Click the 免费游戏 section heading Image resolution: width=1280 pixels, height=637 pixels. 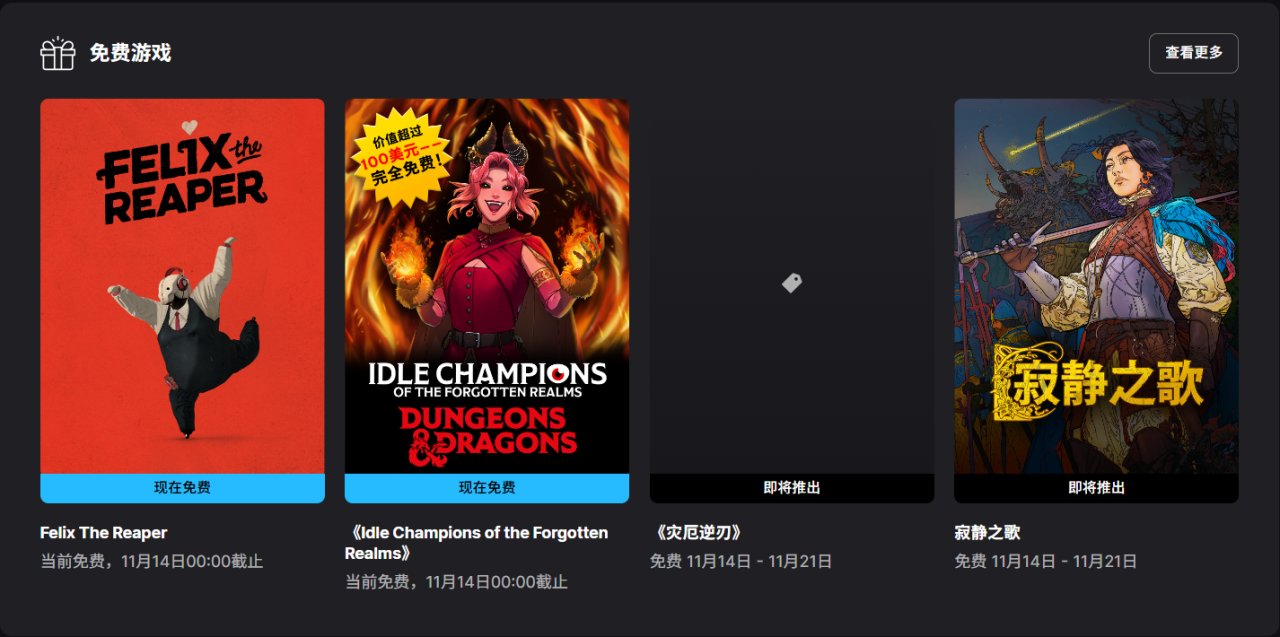(130, 53)
